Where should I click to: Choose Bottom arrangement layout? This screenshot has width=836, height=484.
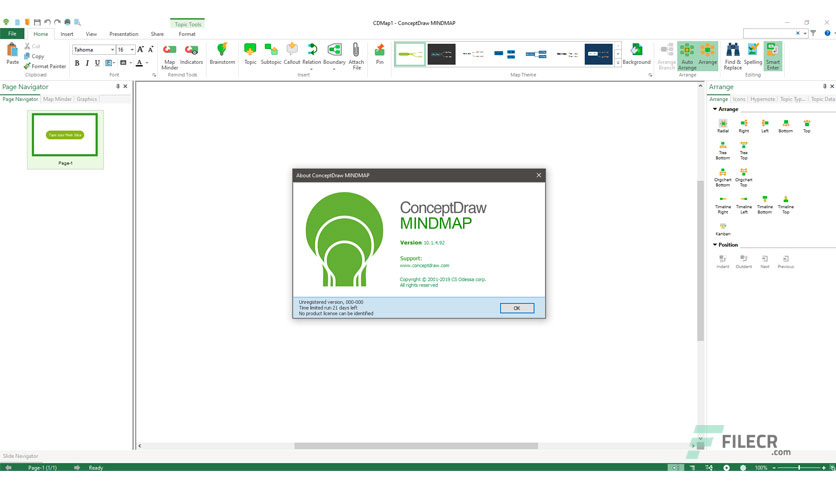[x=785, y=126]
